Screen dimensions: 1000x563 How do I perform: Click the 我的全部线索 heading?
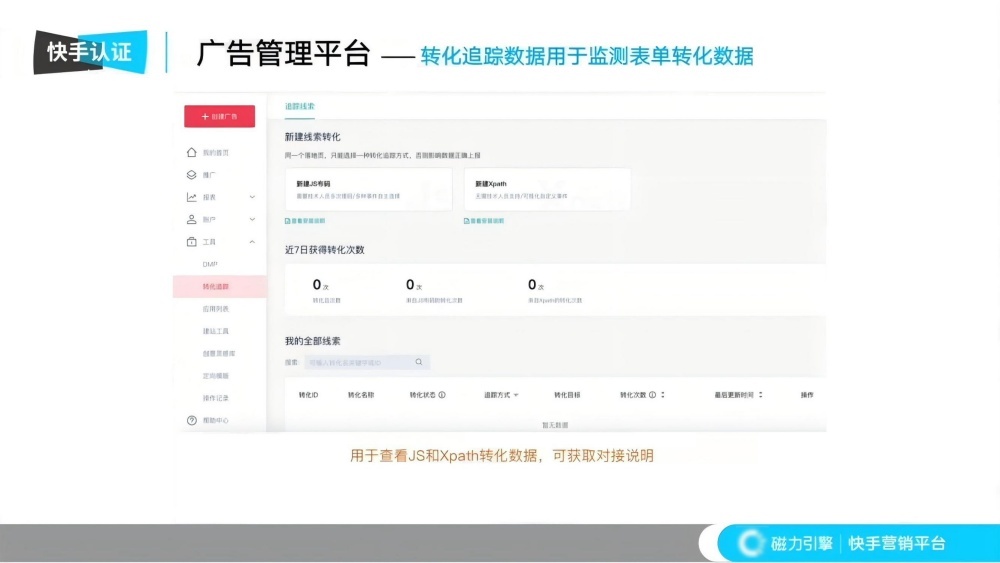pyautogui.click(x=312, y=341)
